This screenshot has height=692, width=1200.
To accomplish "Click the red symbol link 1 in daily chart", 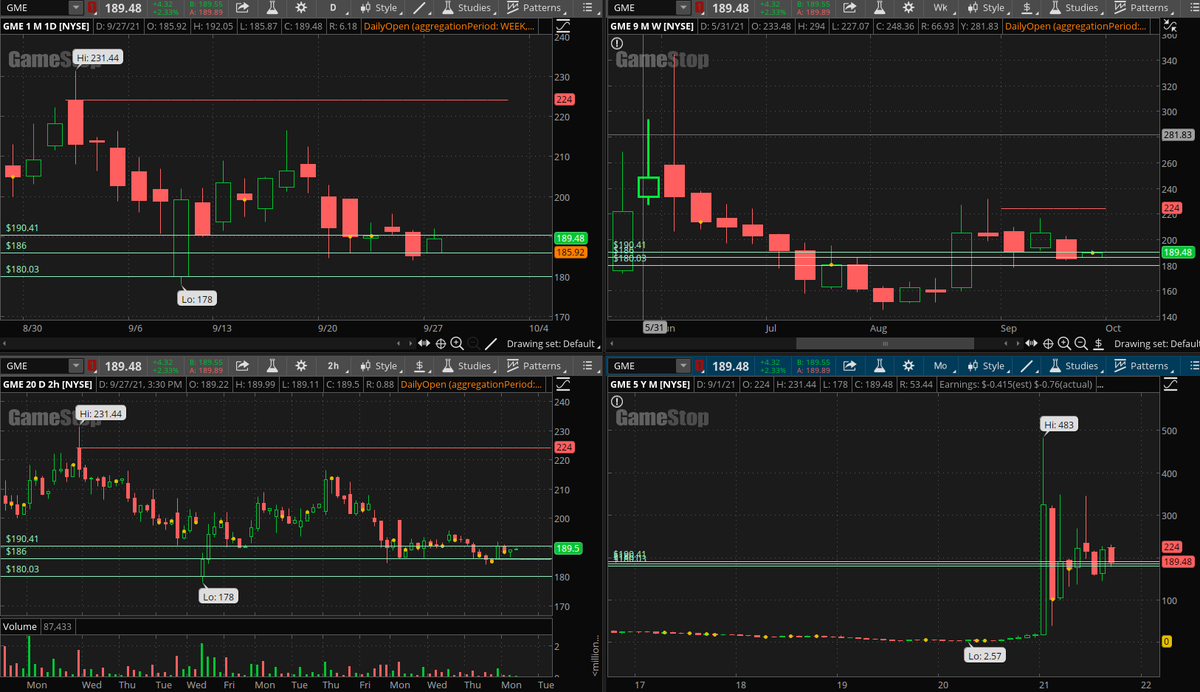I will (92, 8).
